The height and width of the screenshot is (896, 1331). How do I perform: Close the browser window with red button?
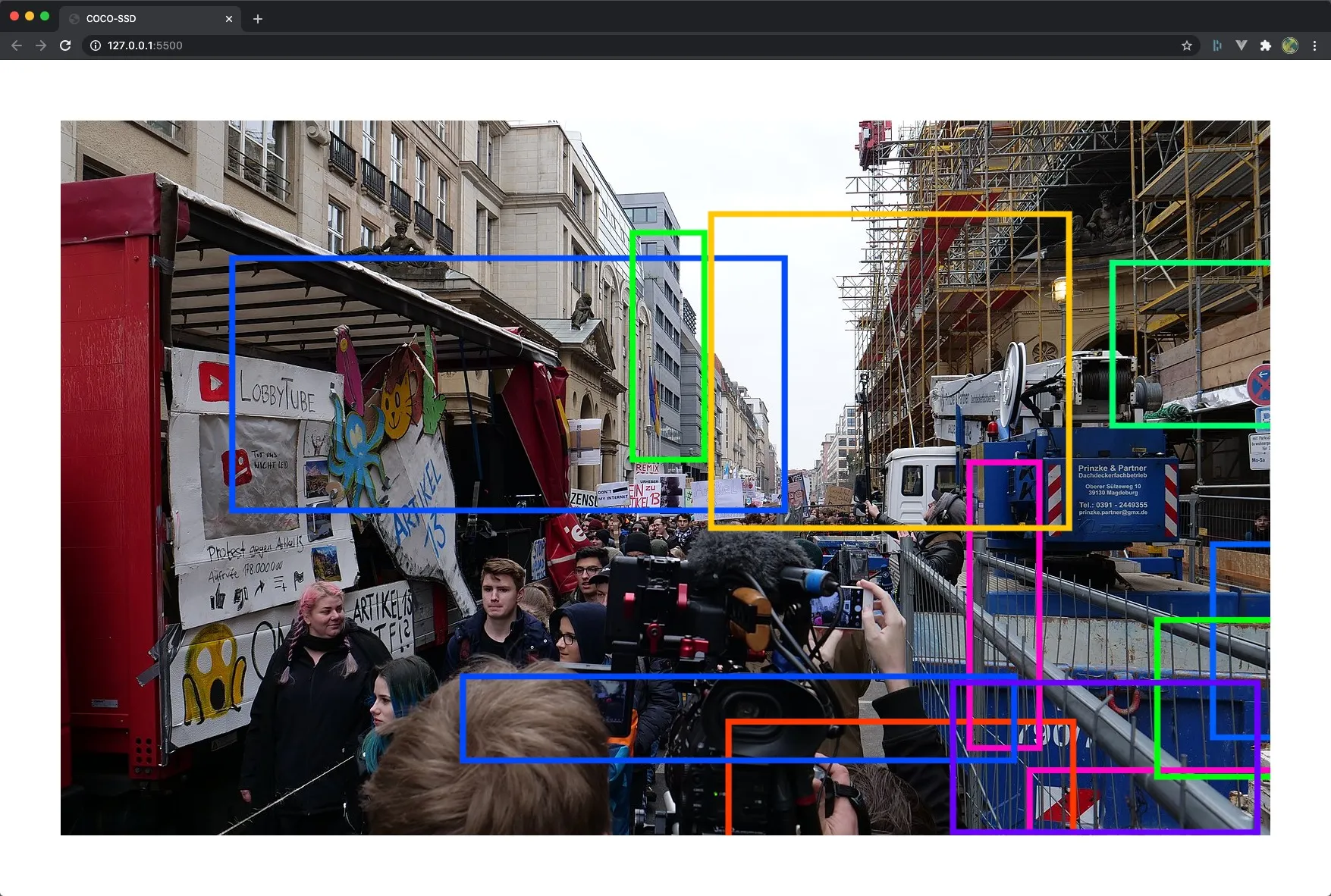[x=14, y=16]
